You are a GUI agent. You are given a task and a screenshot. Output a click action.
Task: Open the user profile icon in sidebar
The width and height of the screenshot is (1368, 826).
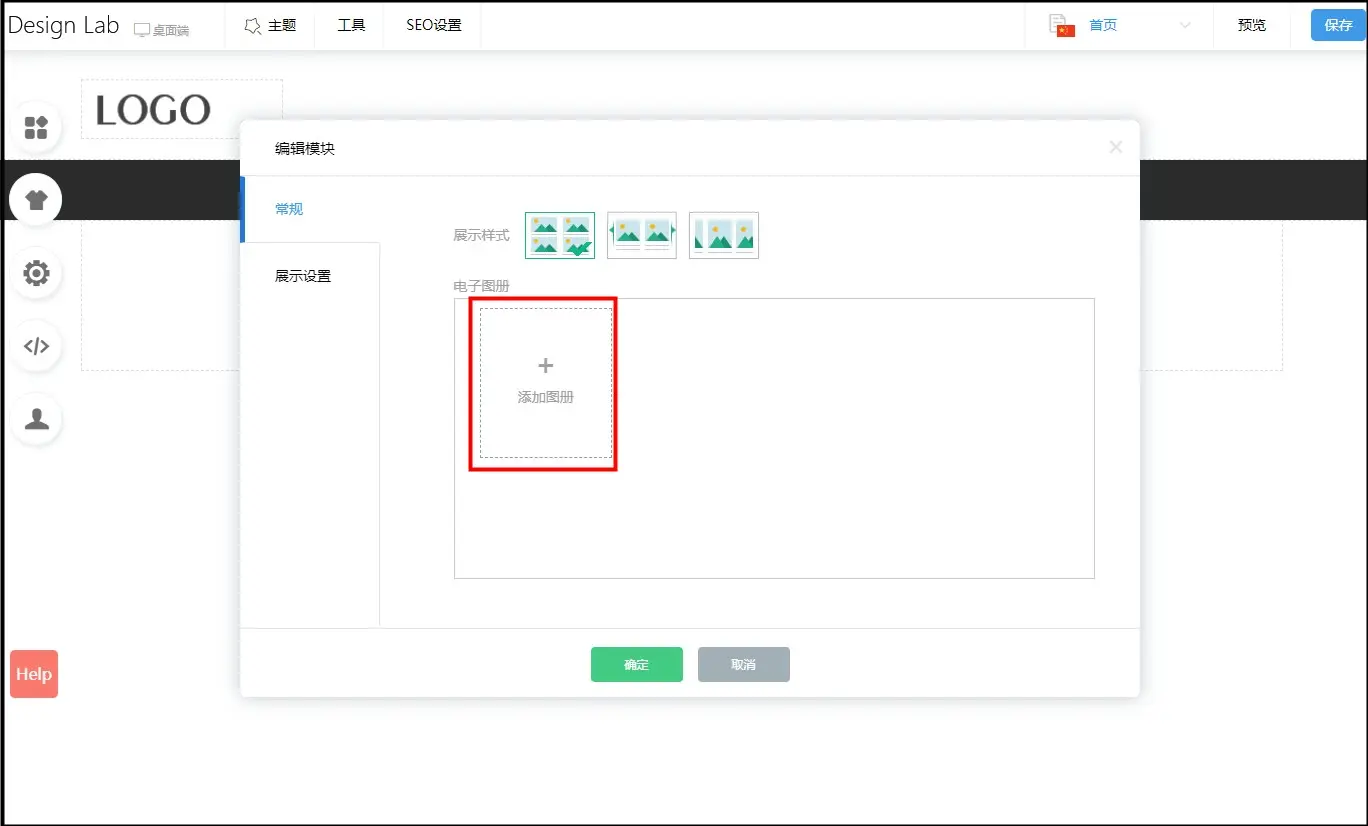click(36, 419)
